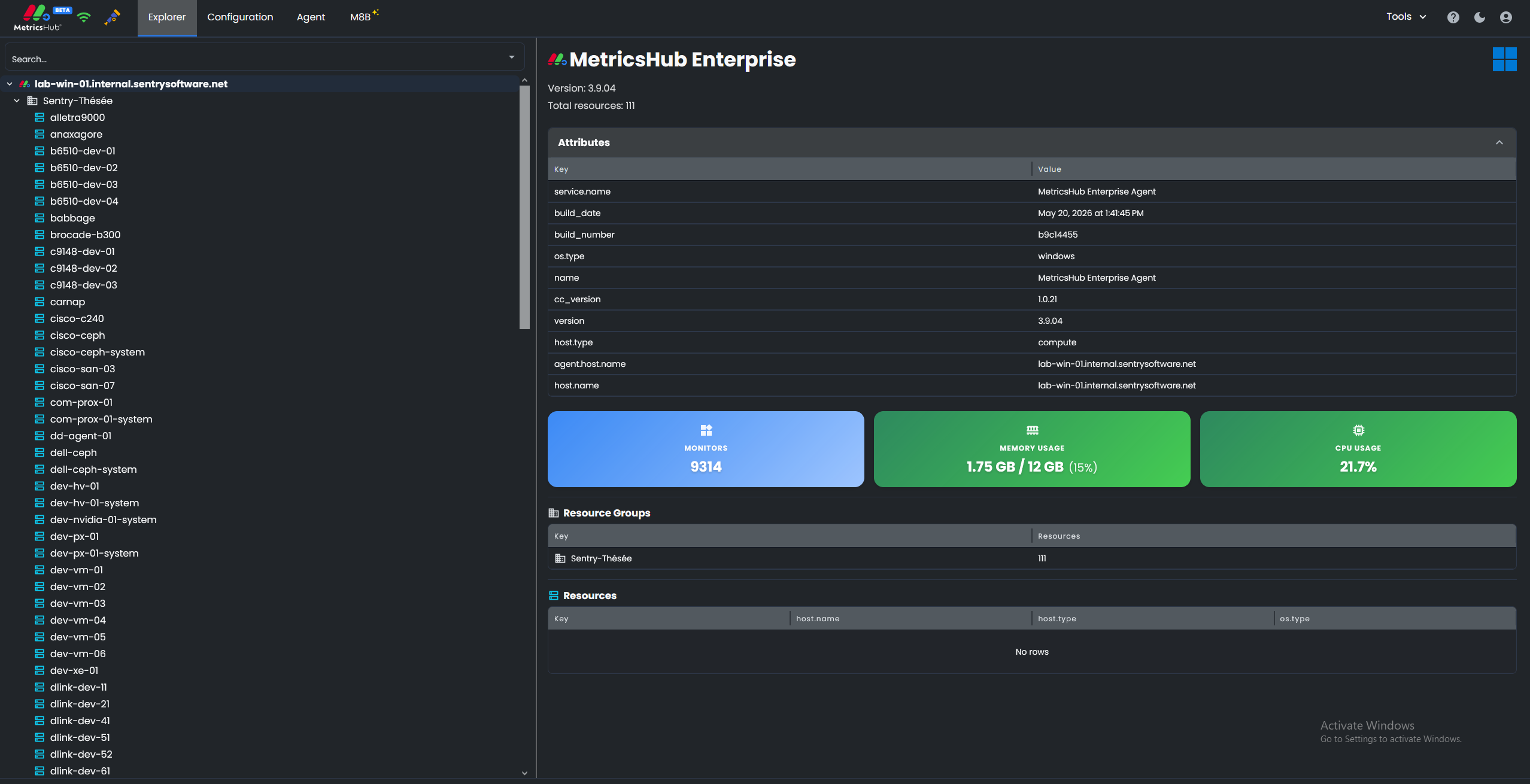1530x784 pixels.
Task: Click the tree scroll up arrow
Action: tap(524, 80)
